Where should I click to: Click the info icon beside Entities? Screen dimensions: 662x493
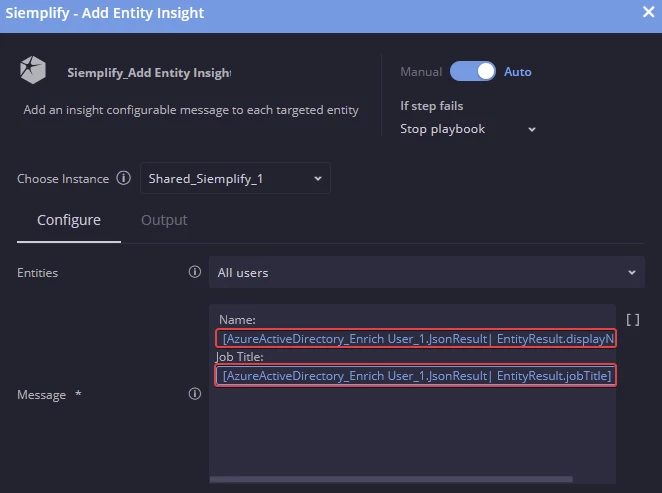pos(195,272)
